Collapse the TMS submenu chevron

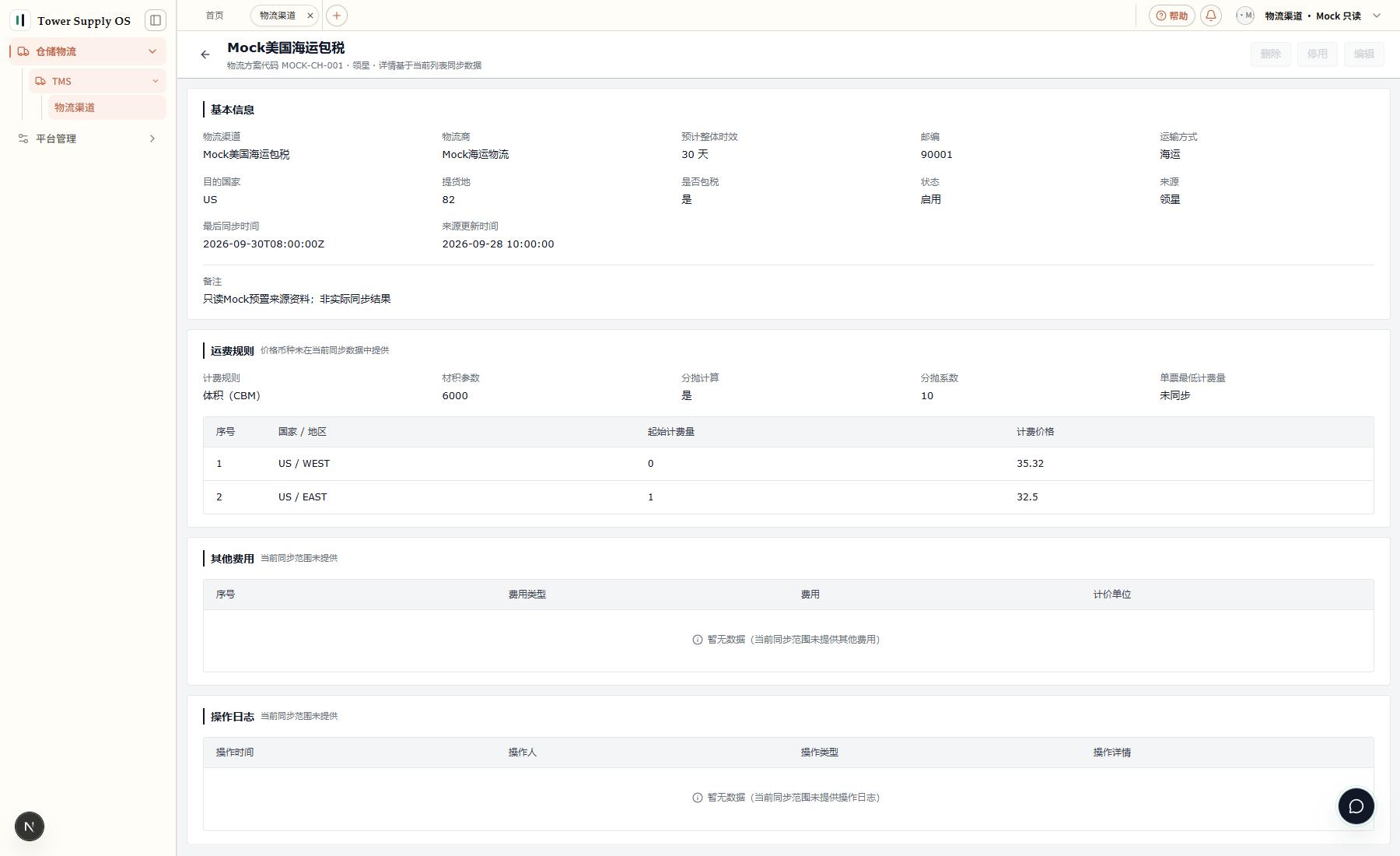click(x=156, y=81)
